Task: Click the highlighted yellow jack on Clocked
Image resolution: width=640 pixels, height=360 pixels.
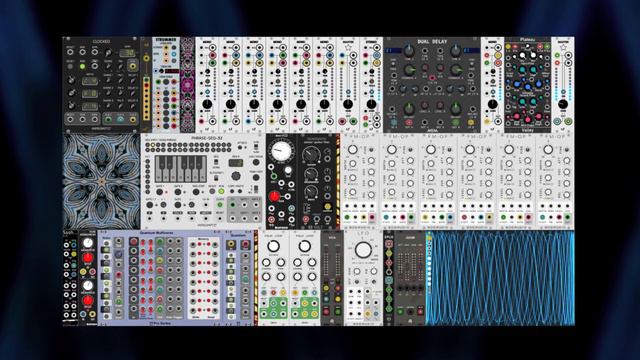Action: (133, 65)
